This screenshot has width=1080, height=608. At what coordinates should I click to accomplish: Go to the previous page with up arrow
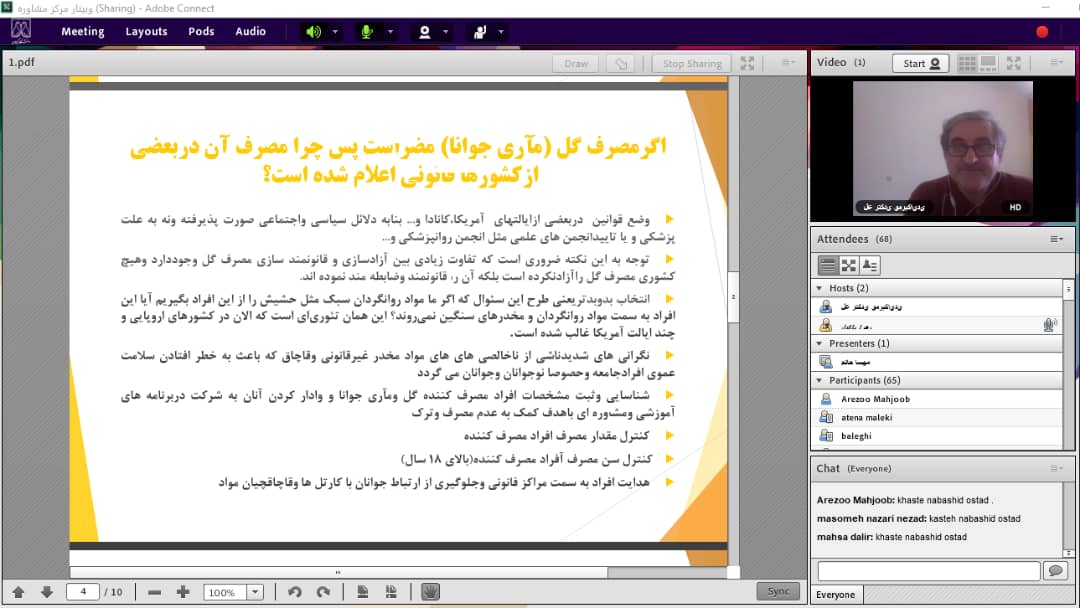[18, 592]
